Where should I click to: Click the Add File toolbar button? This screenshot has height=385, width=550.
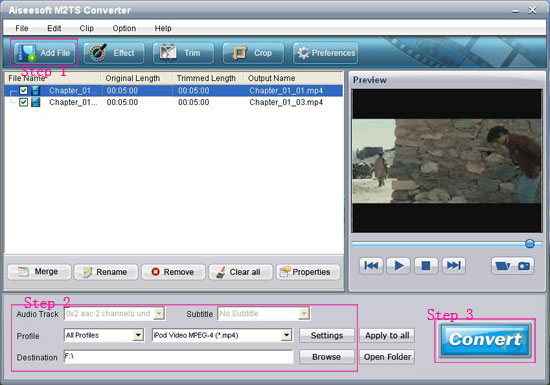coord(44,53)
